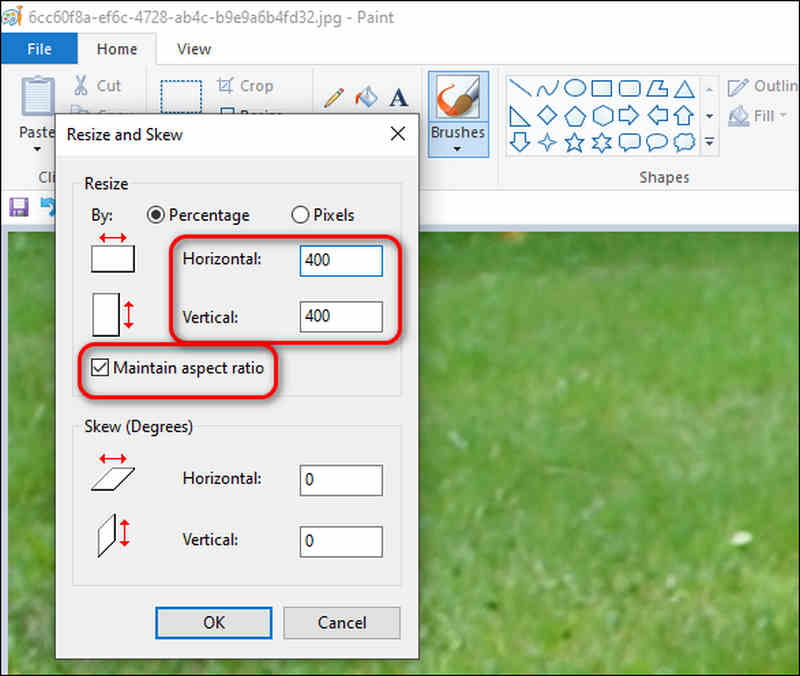Select the Cloud callout shape
Screen dimensions: 800x676
click(x=684, y=142)
